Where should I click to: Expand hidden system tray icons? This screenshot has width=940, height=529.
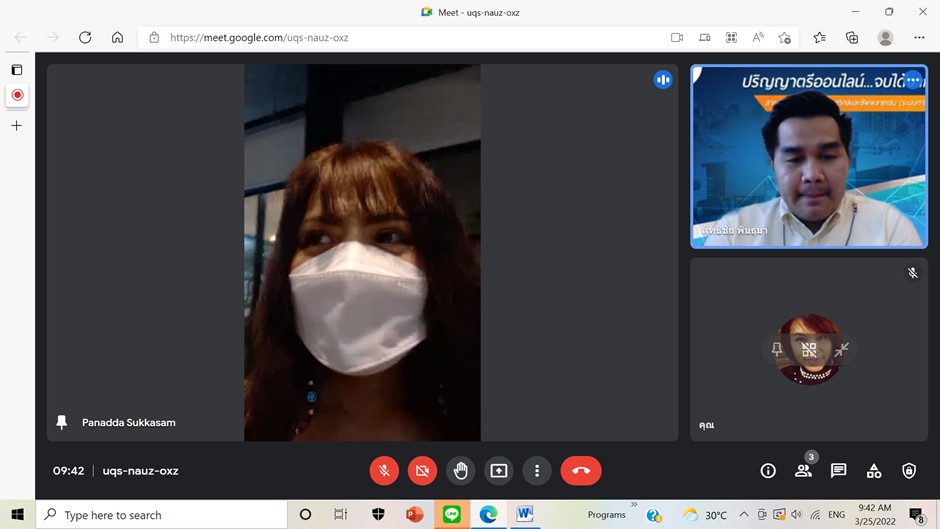pos(743,515)
